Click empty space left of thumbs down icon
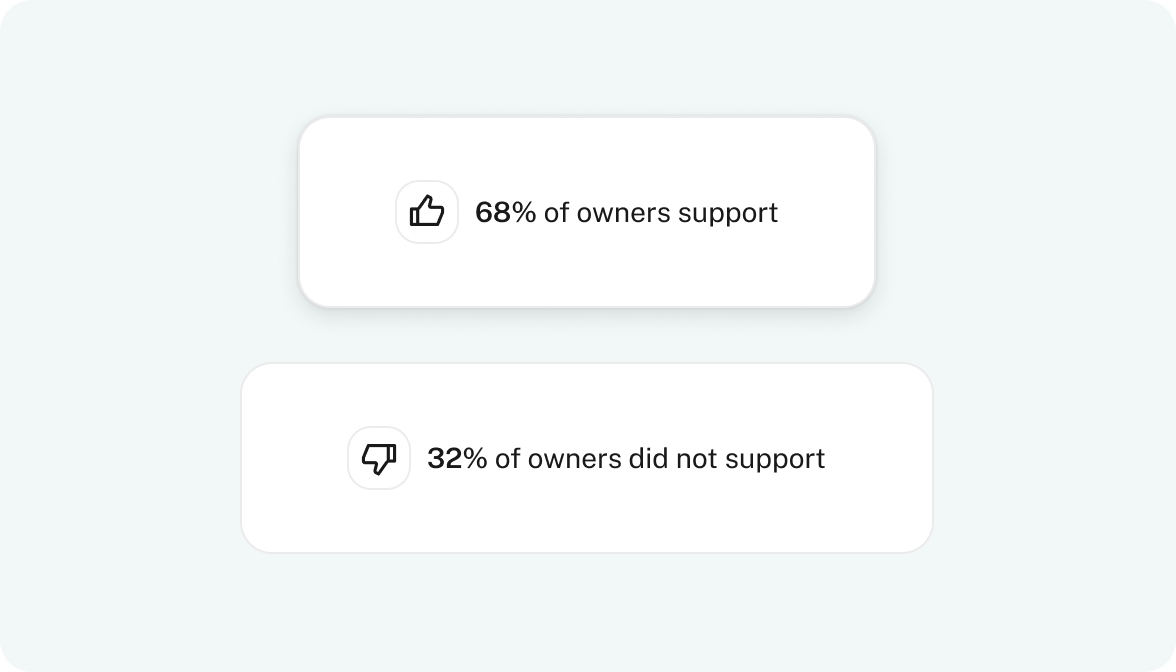Screen dimensions: 1176x672 tap(294, 458)
